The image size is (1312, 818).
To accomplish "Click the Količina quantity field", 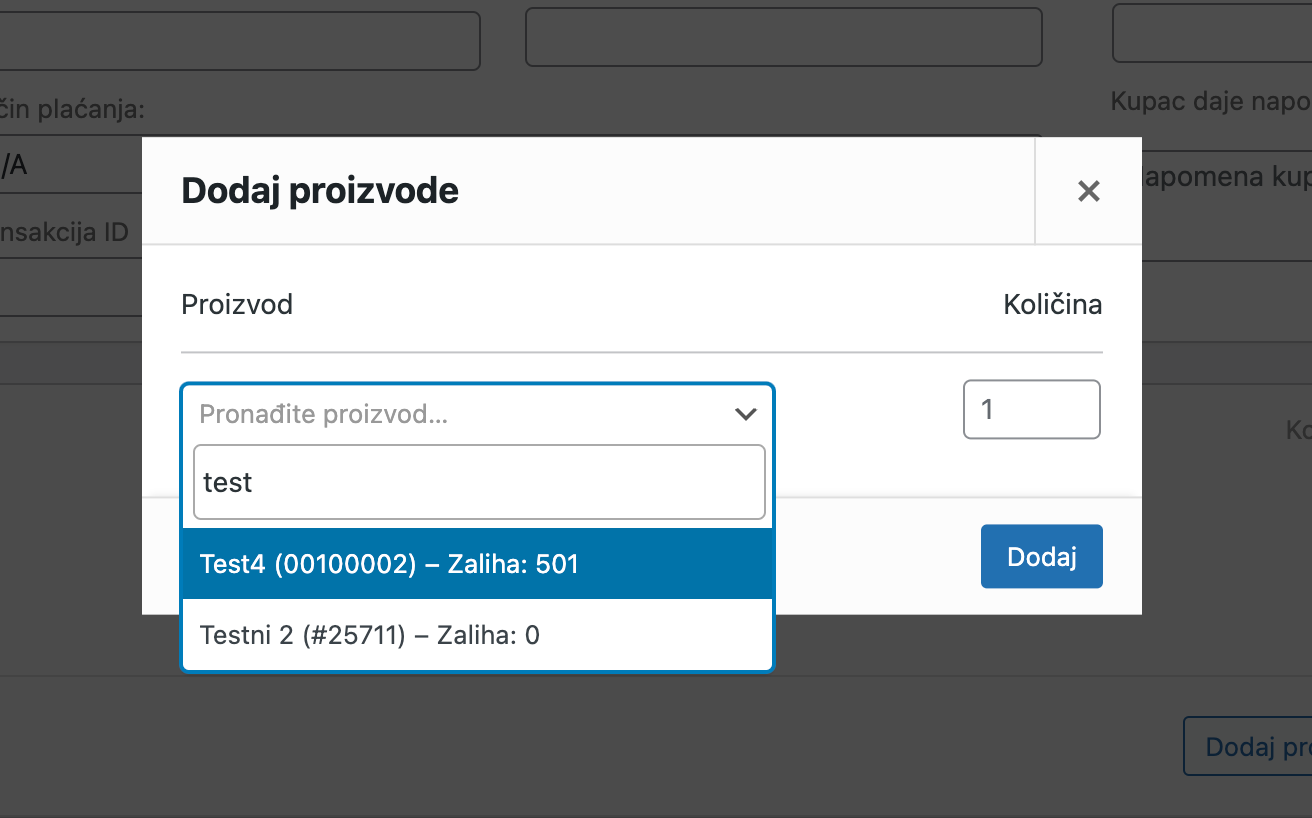I will 1031,409.
